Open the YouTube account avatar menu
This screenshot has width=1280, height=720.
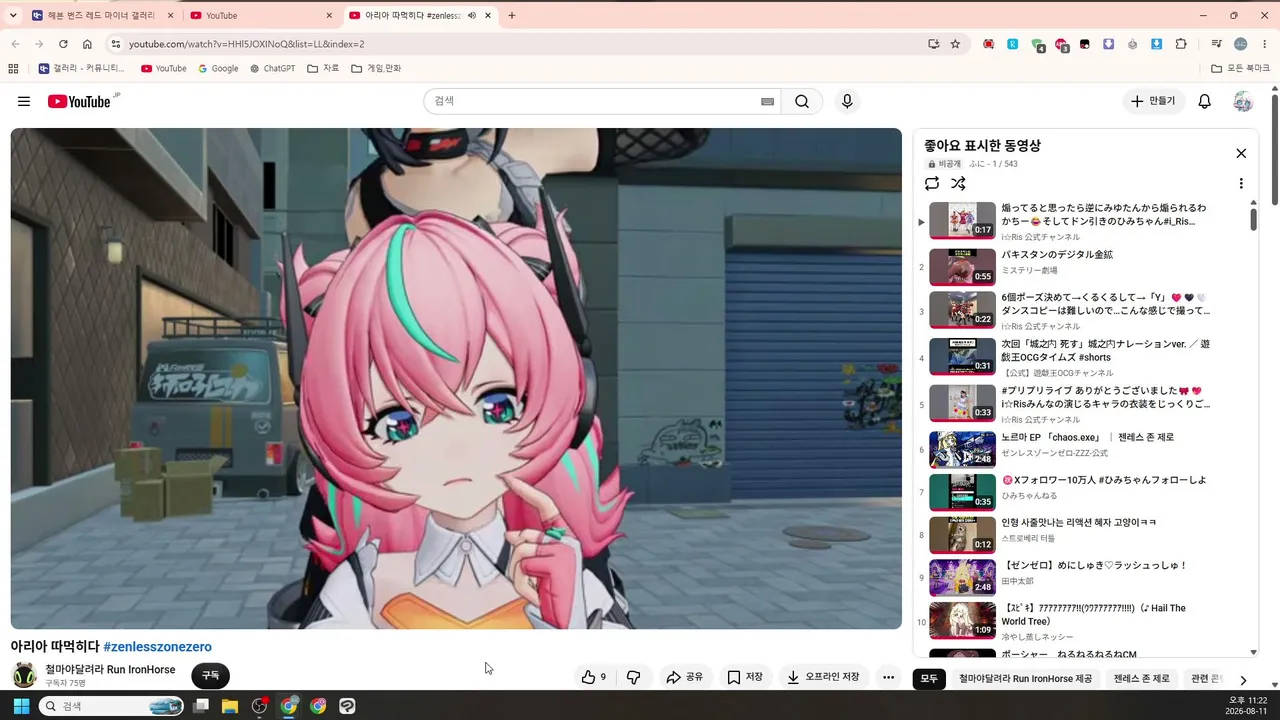[1243, 101]
